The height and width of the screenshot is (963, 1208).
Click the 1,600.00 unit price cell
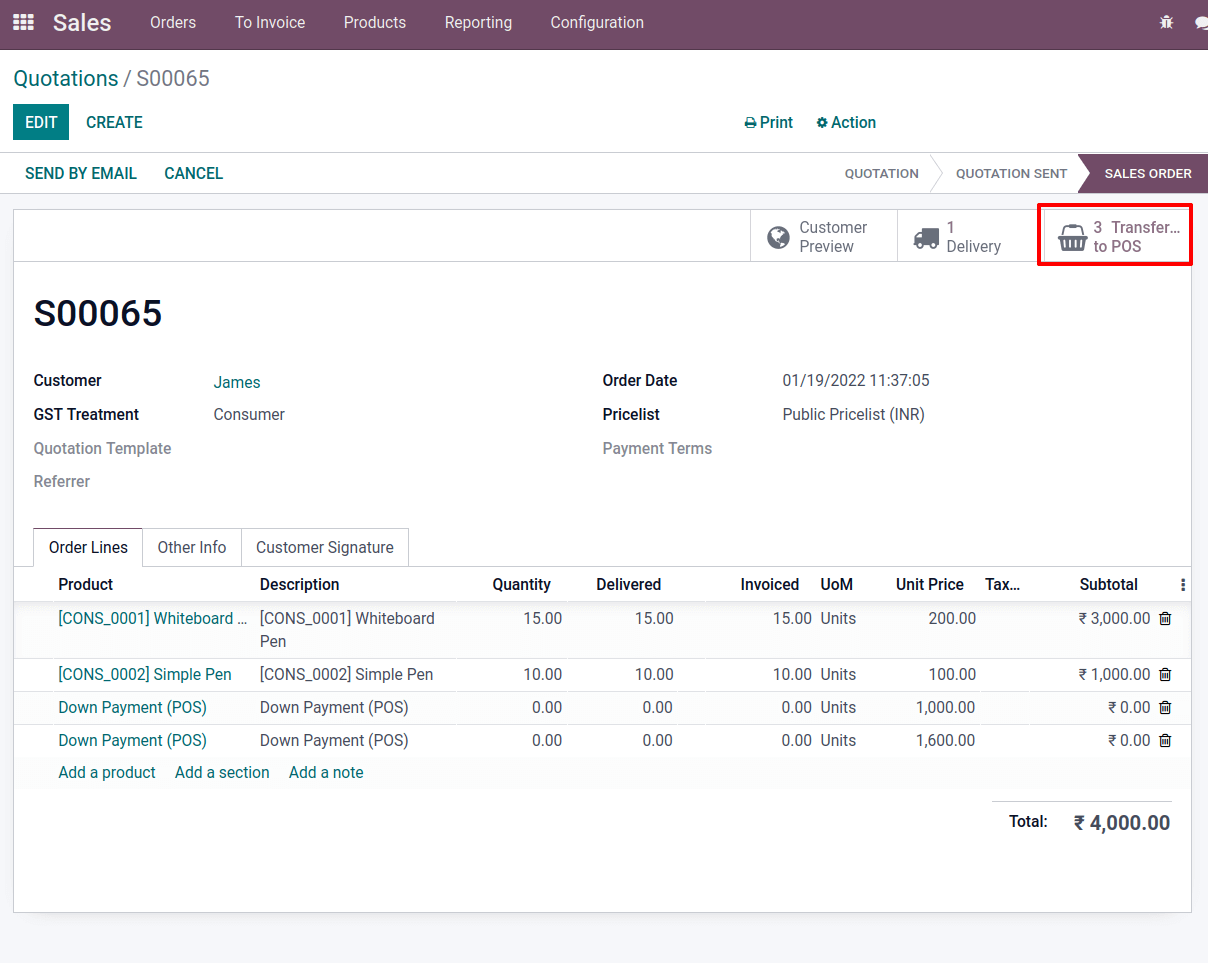point(945,740)
